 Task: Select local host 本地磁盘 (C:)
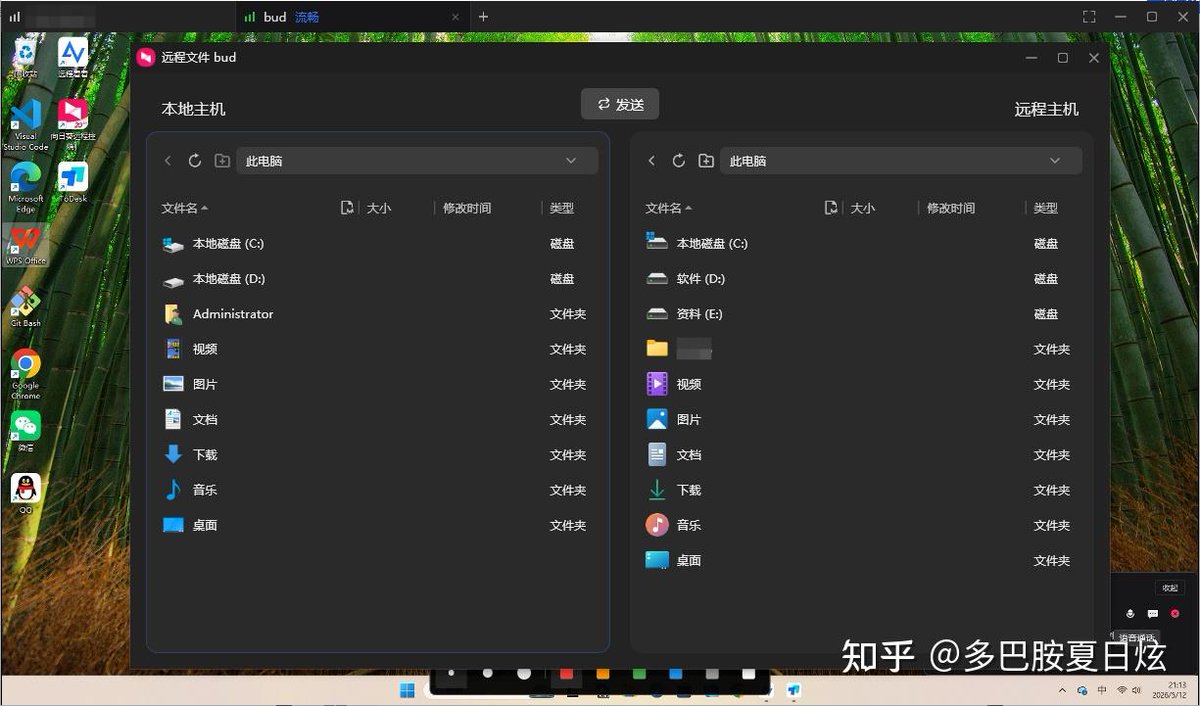[x=378, y=244]
